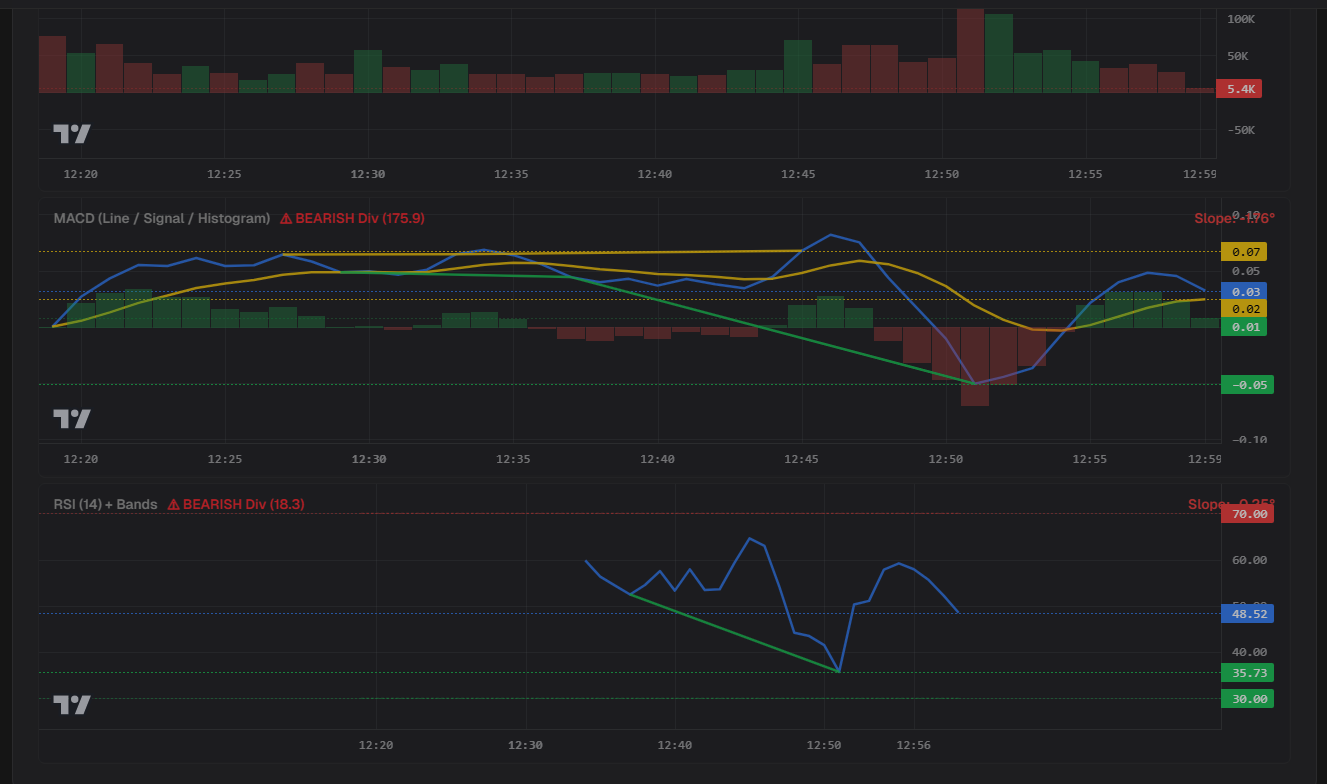Click the green 35.73 RSI band level label
Screen dimensions: 1327x784
click(1247, 673)
